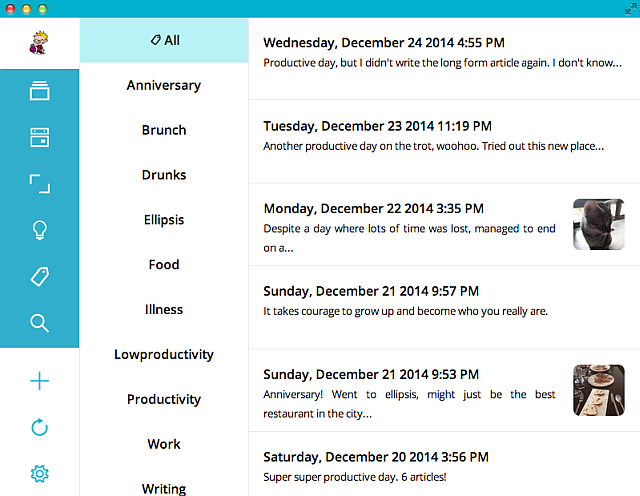640x496 pixels.
Task: Choose the Brunch tag
Action: pyautogui.click(x=164, y=130)
